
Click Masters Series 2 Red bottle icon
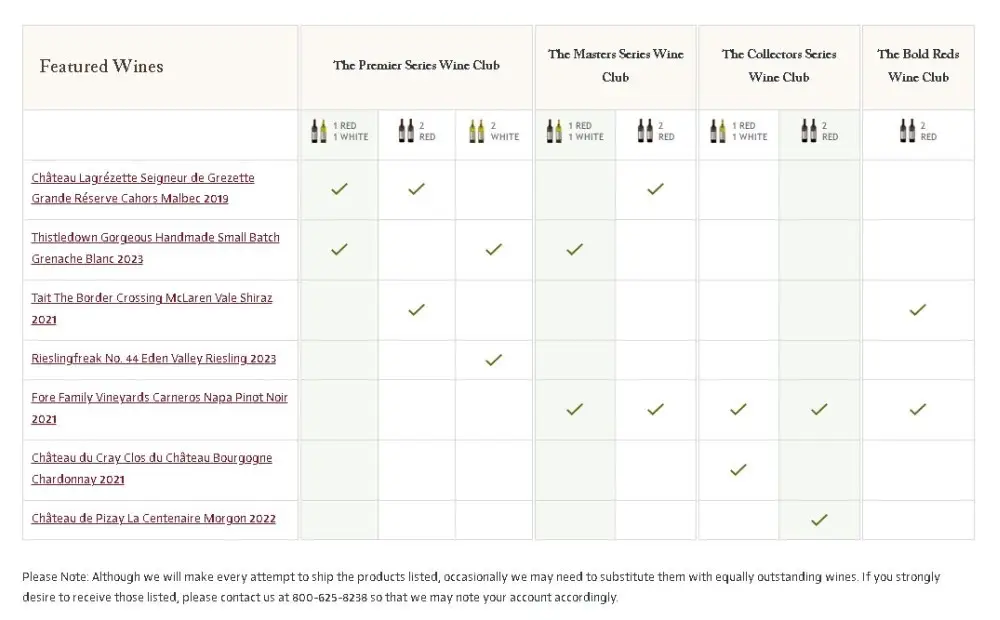(x=645, y=131)
